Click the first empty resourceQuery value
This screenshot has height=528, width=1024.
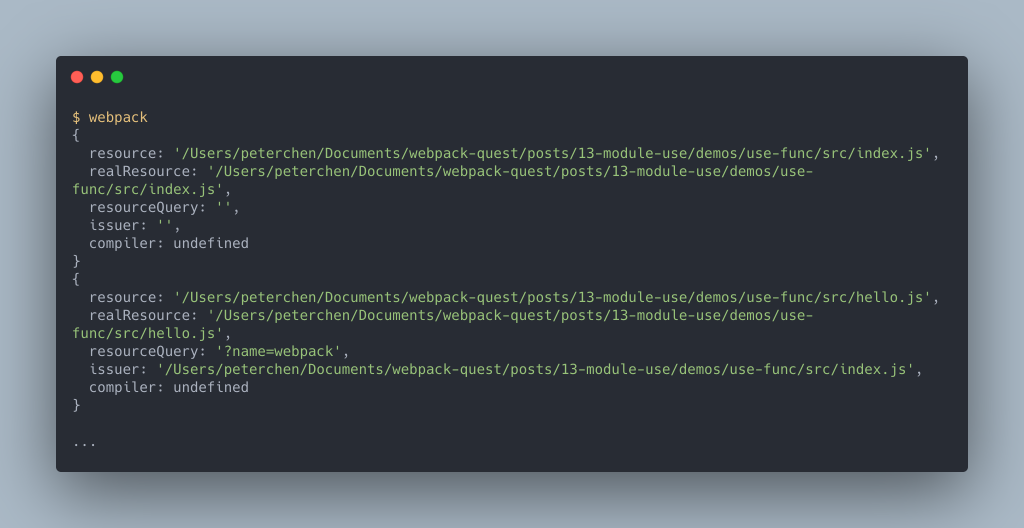coord(223,207)
